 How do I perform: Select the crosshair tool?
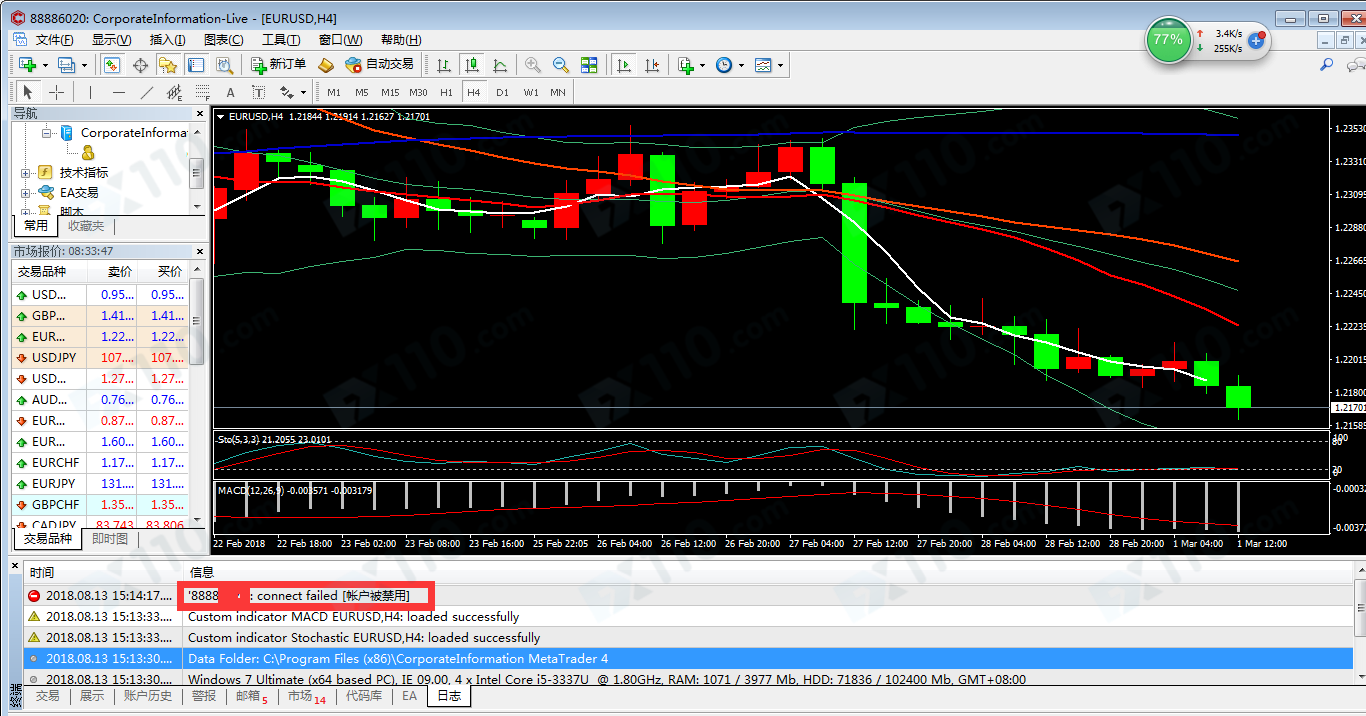click(x=56, y=92)
